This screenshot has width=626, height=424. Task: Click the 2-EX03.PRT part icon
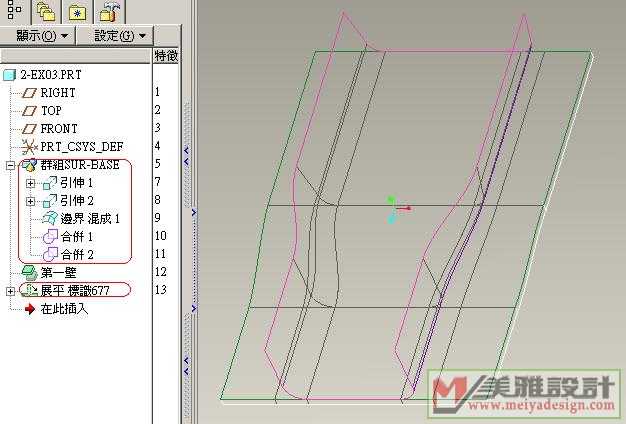pyautogui.click(x=9, y=75)
